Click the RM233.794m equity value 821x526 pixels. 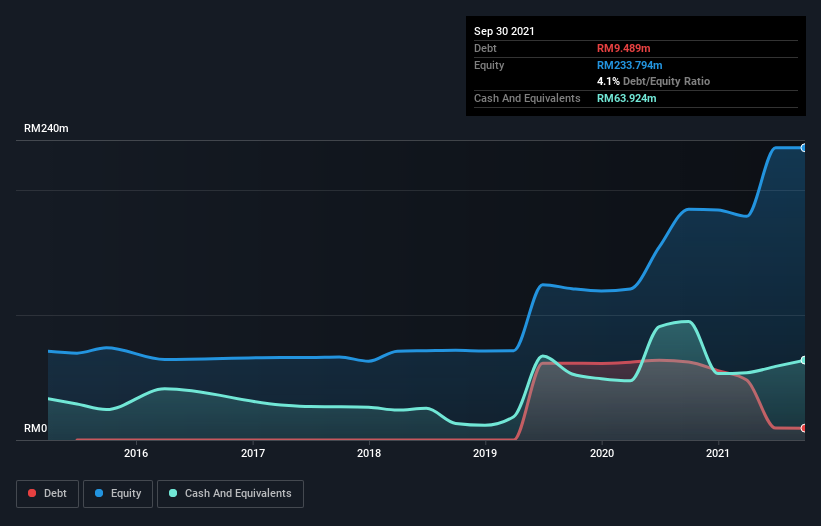[x=629, y=65]
